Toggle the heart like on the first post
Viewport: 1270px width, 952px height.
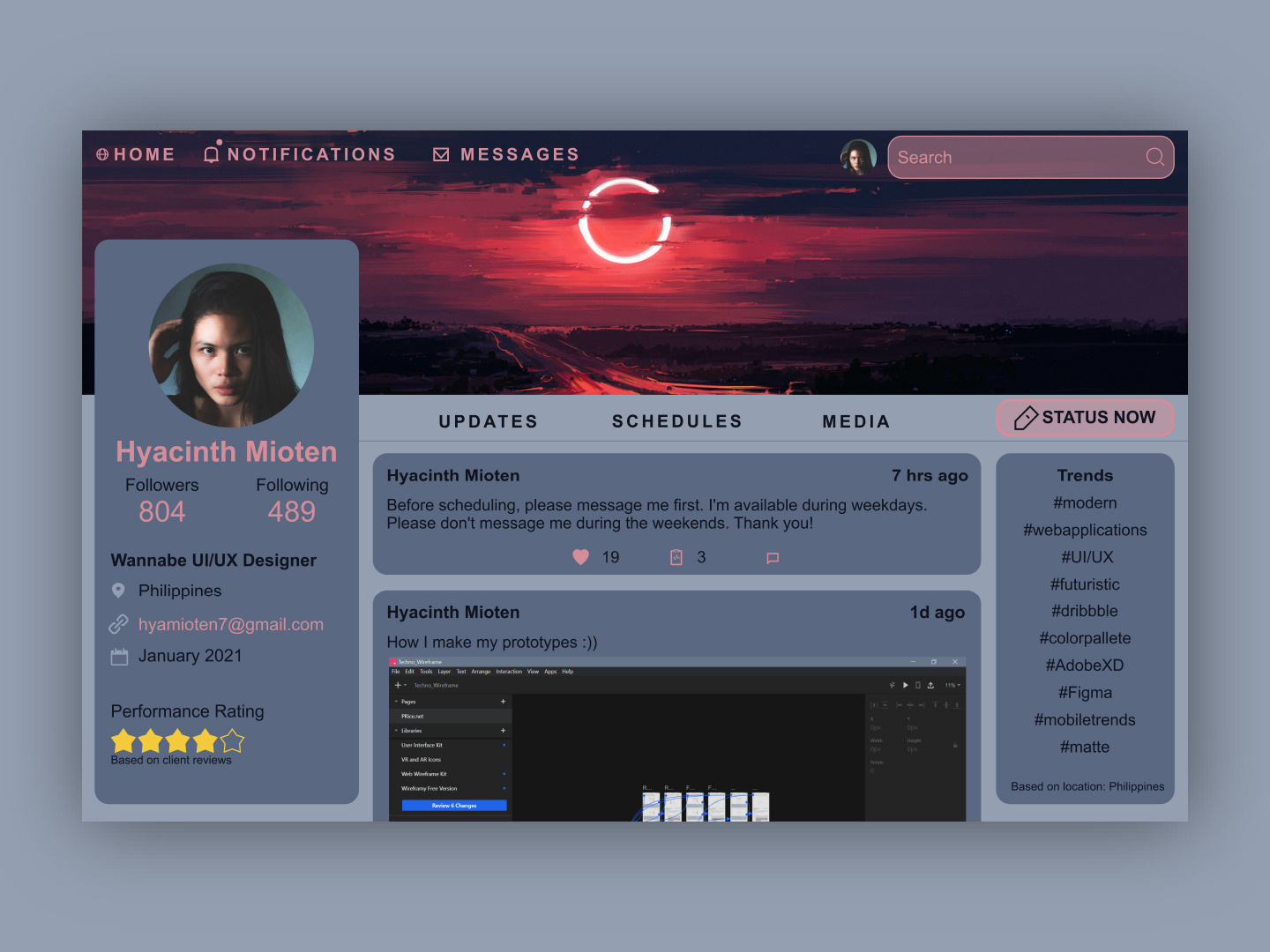tap(580, 557)
